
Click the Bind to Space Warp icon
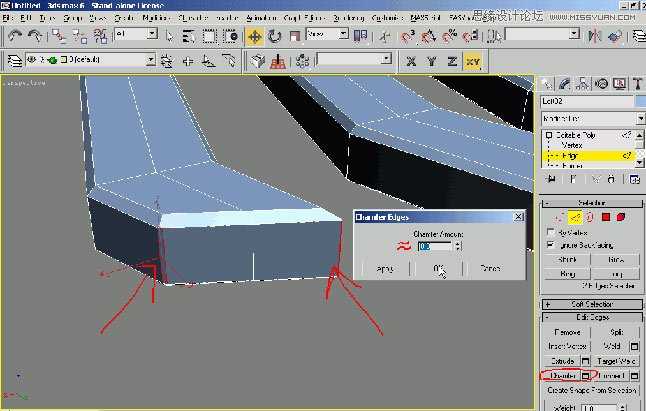pyautogui.click(x=100, y=36)
